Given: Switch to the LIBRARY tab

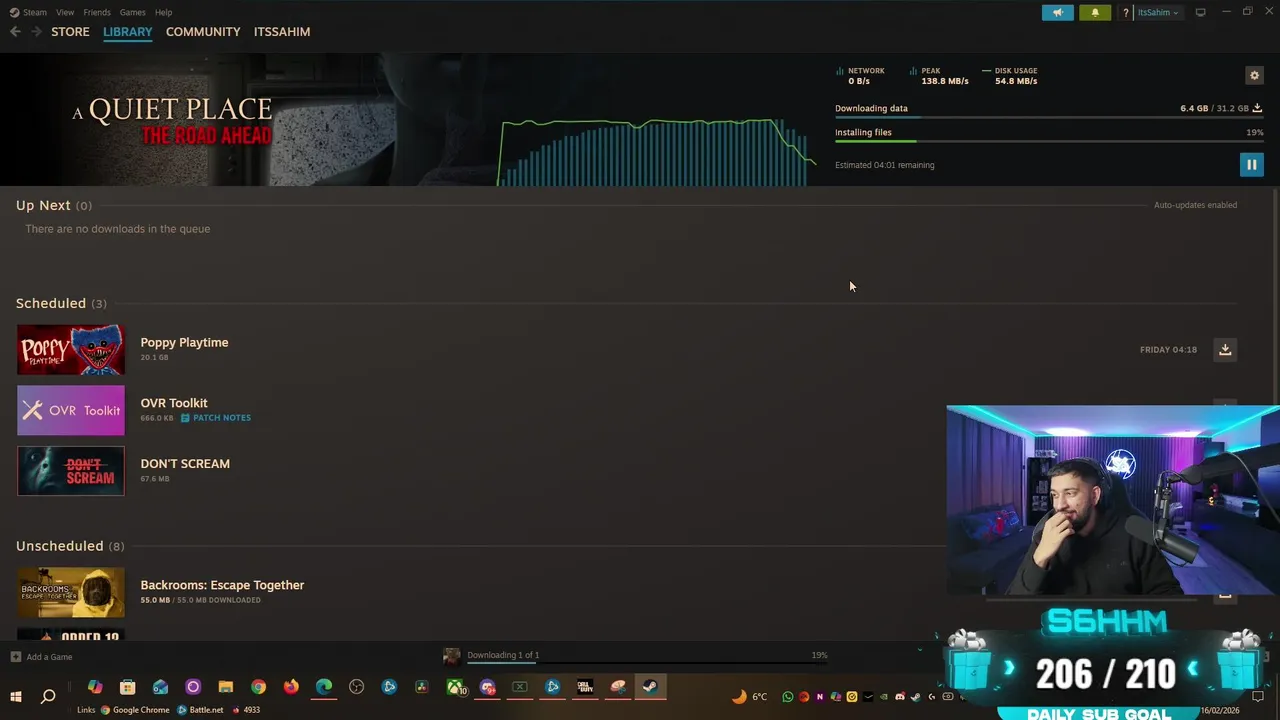Looking at the screenshot, I should click(x=127, y=32).
